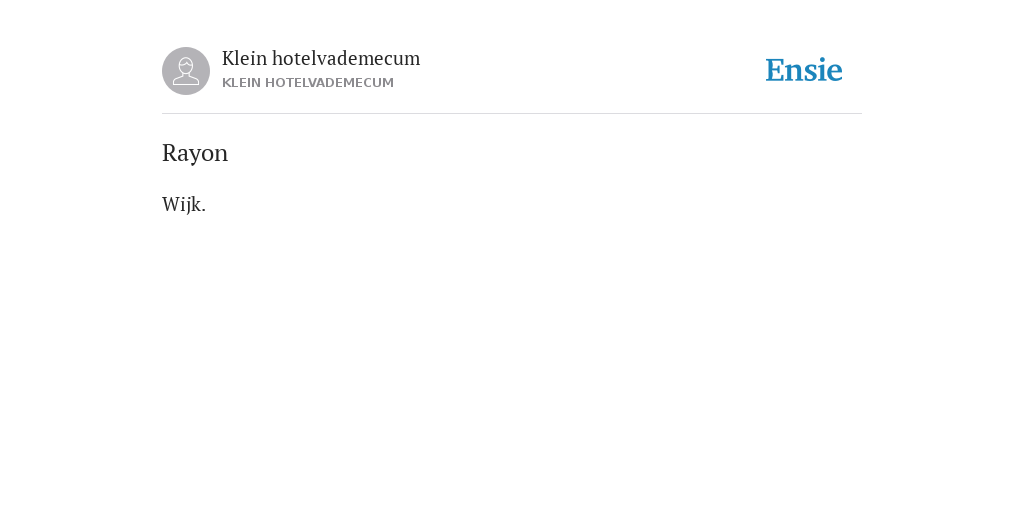
Task: Click the shoulders of the avatar silhouette
Action: coord(186,80)
